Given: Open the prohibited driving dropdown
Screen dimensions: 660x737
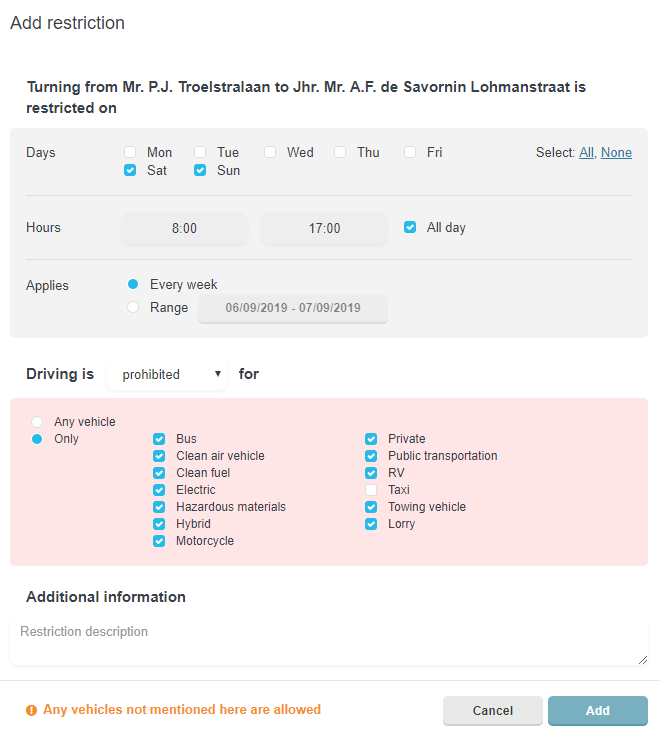Looking at the screenshot, I should click(168, 375).
